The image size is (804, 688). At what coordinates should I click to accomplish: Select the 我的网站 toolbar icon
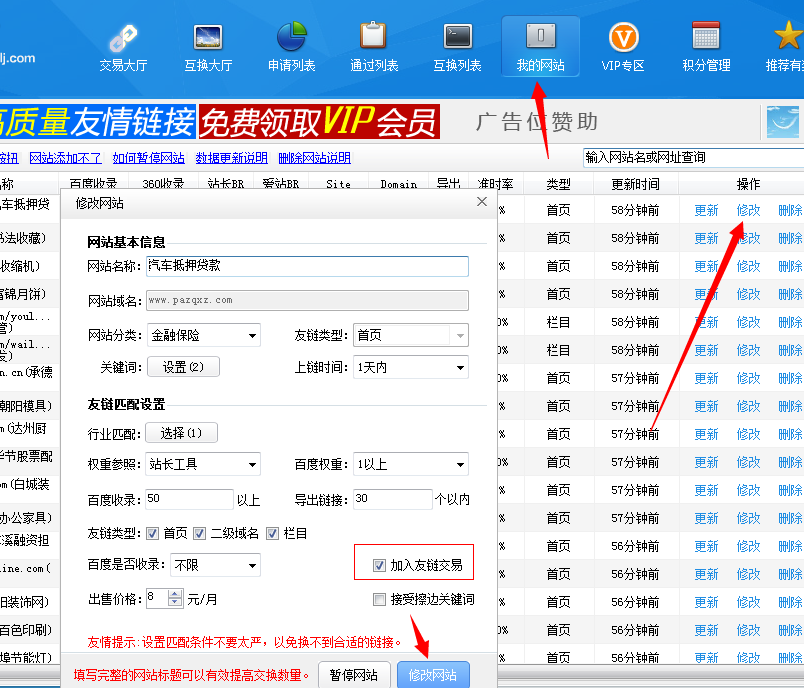tap(540, 46)
